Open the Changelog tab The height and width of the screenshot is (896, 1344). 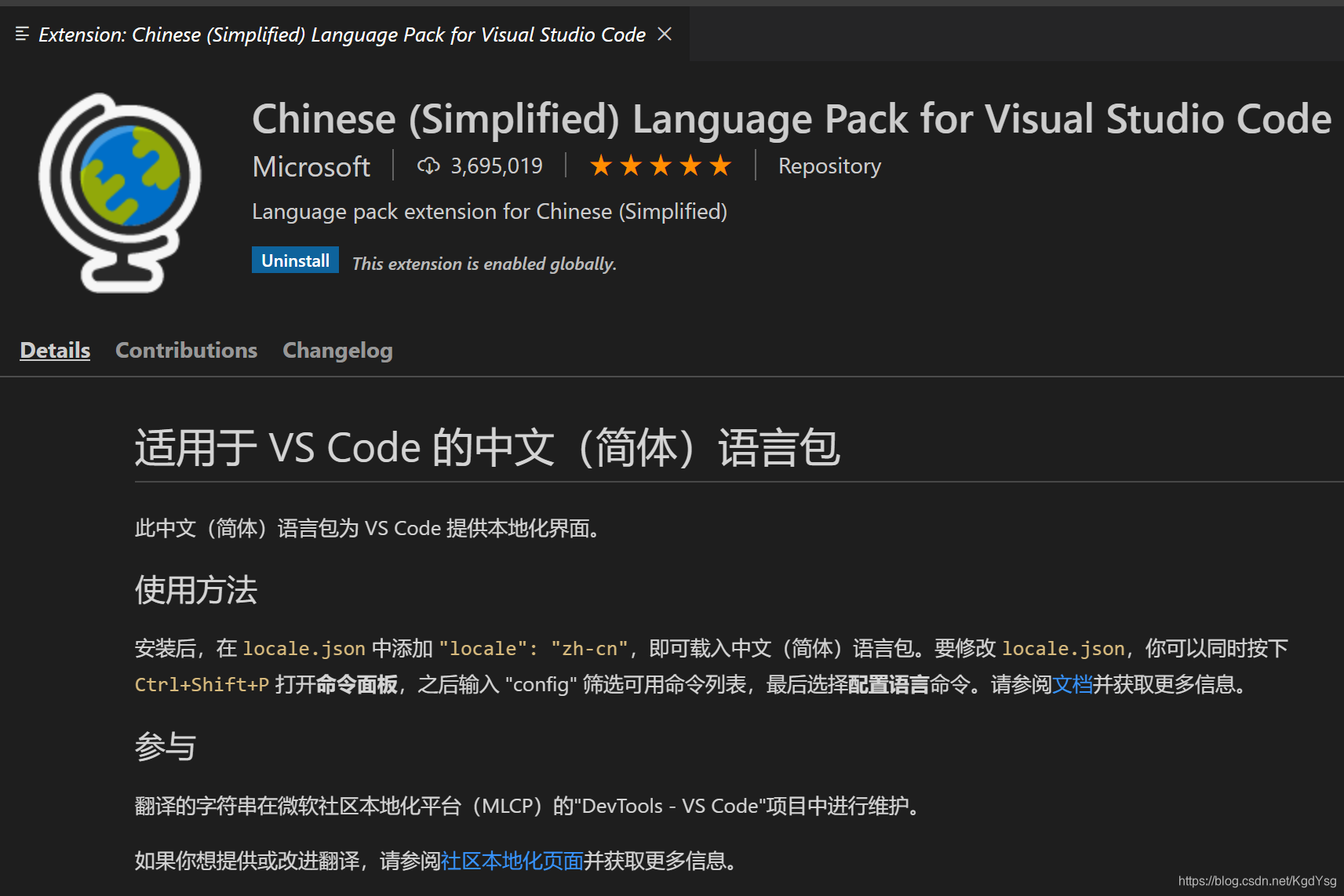[337, 350]
